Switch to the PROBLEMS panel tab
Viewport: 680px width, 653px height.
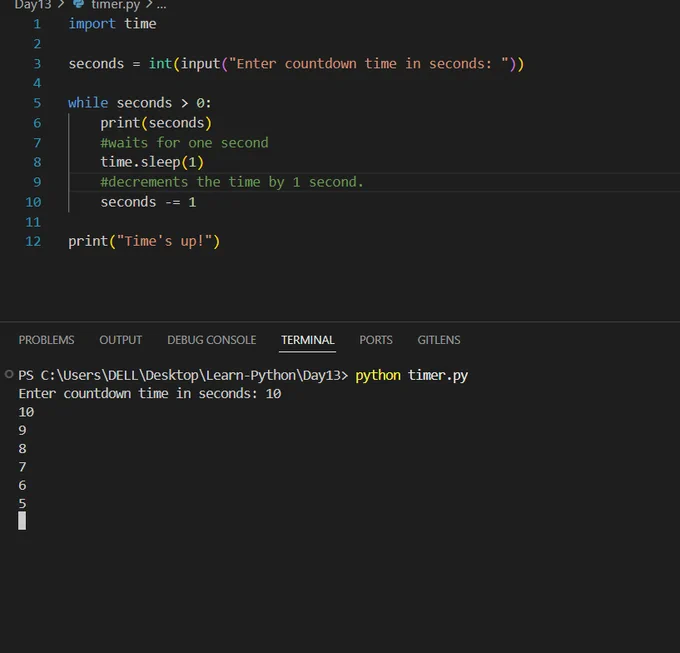[x=46, y=340]
